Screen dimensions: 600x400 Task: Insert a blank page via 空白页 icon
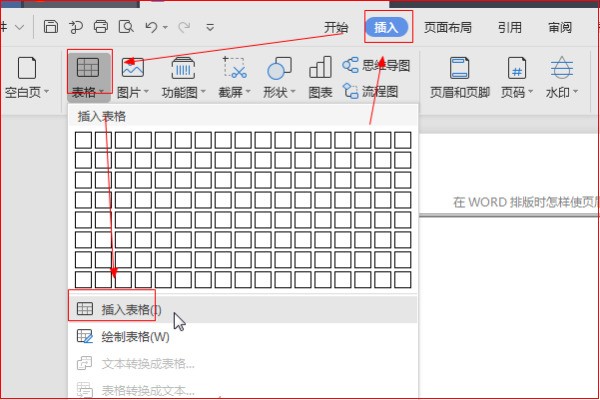[27, 68]
